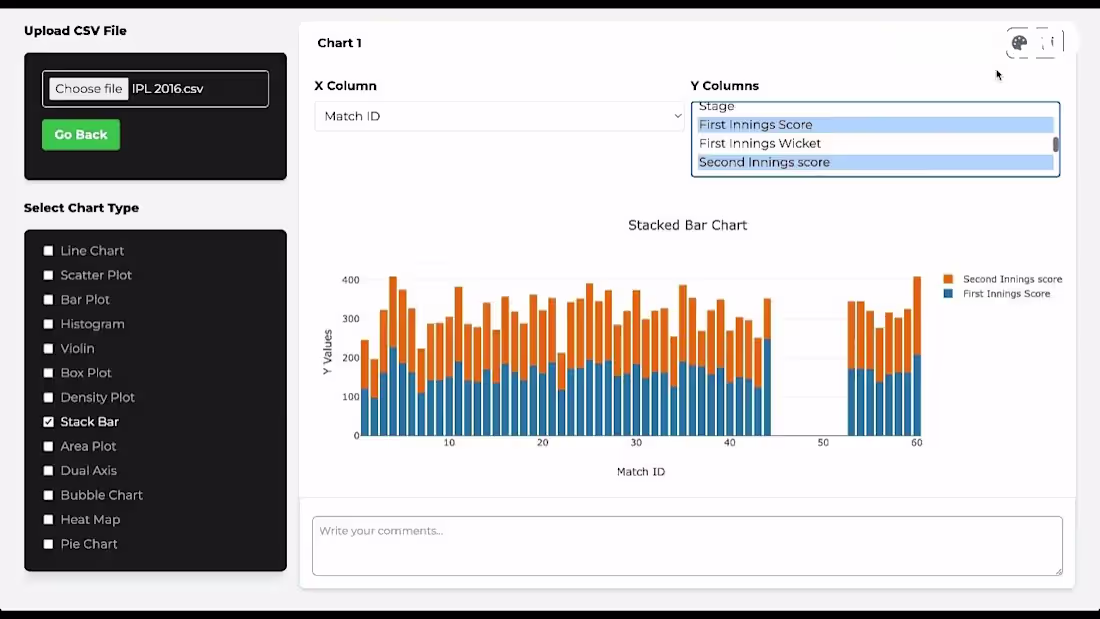The height and width of the screenshot is (619, 1100).
Task: Enable the Line Chart type
Action: [x=48, y=250]
